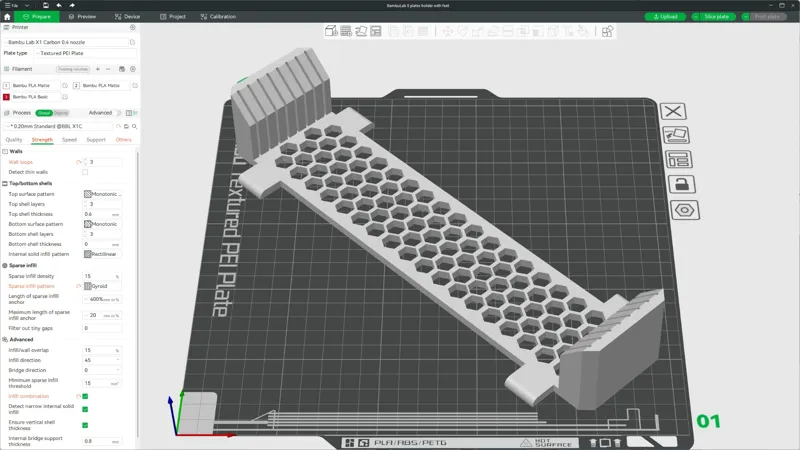The height and width of the screenshot is (450, 800).
Task: Switch to the Preview tab
Action: point(83,16)
